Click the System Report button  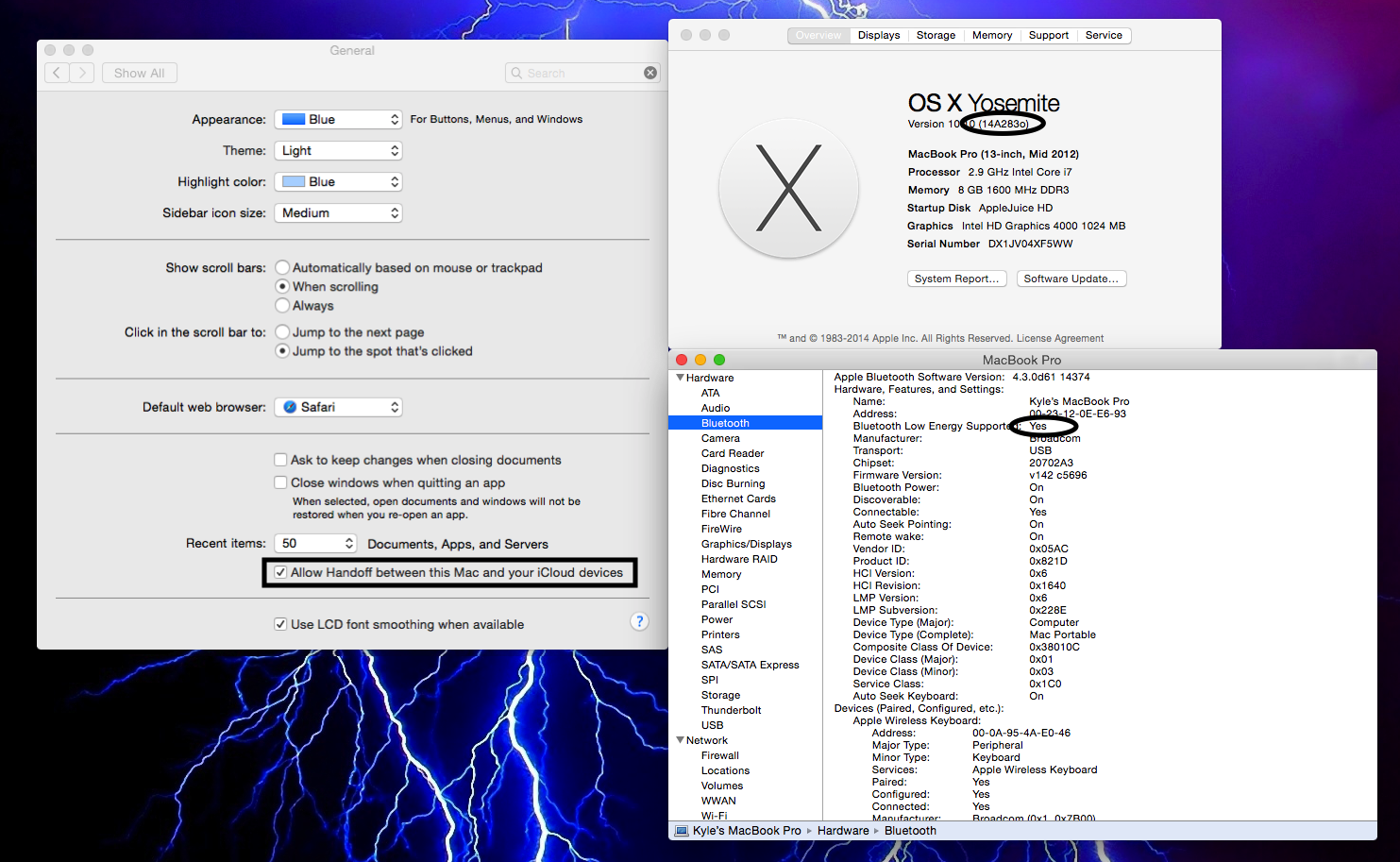tap(956, 279)
